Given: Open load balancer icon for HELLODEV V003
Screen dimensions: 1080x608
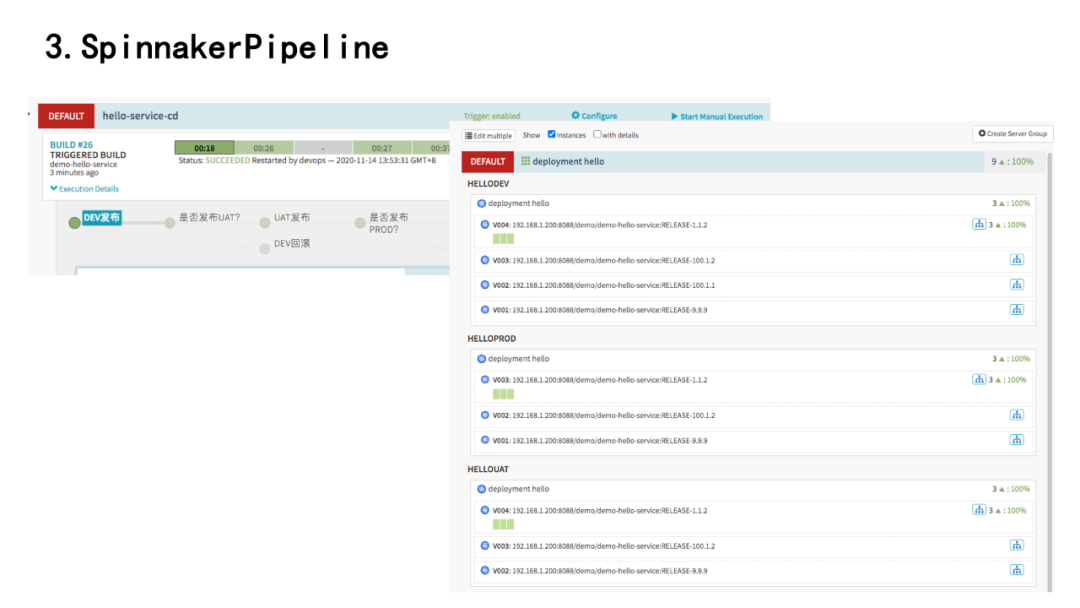Looking at the screenshot, I should pos(1017,260).
